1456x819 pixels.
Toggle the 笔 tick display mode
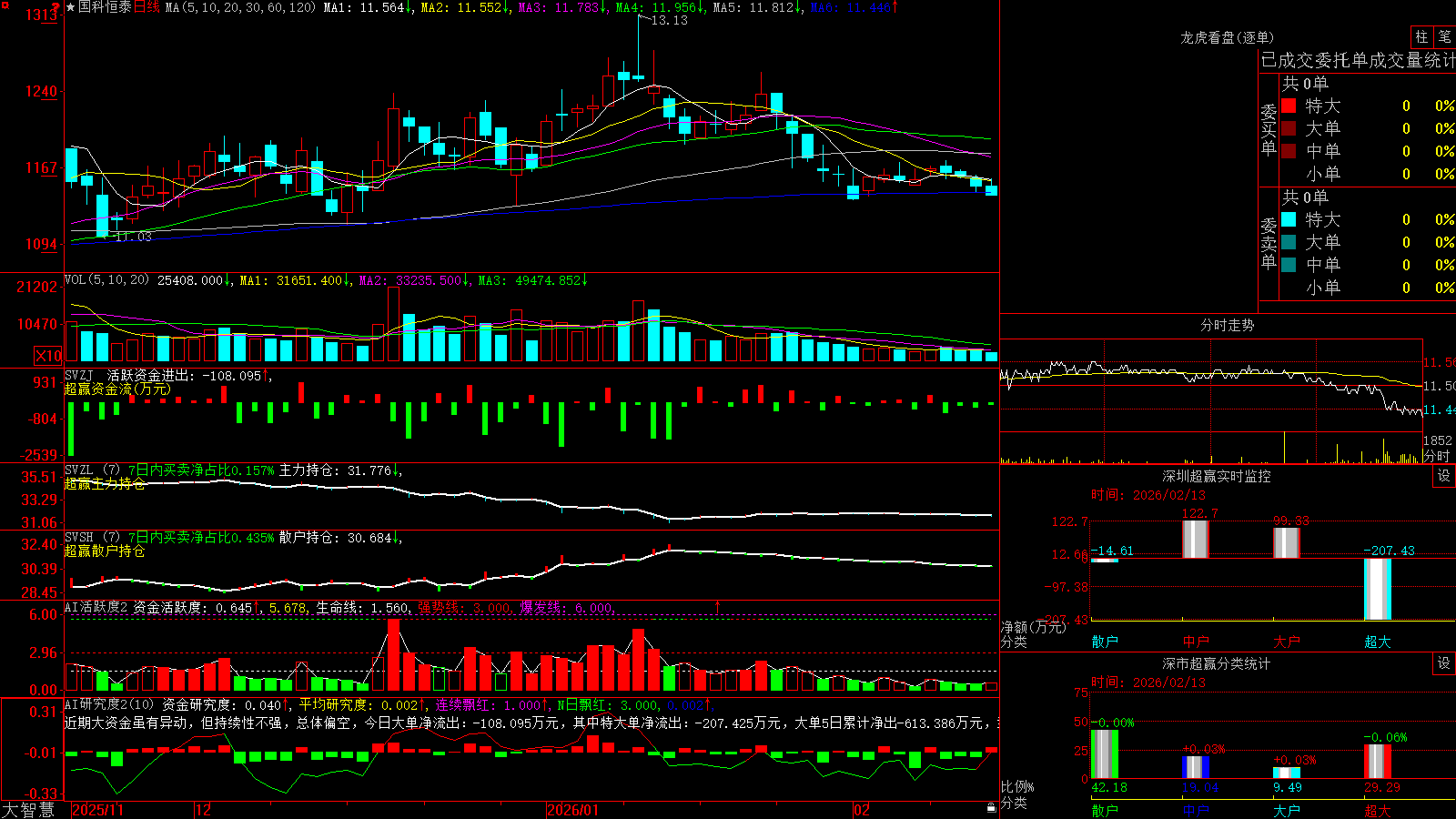[1444, 36]
